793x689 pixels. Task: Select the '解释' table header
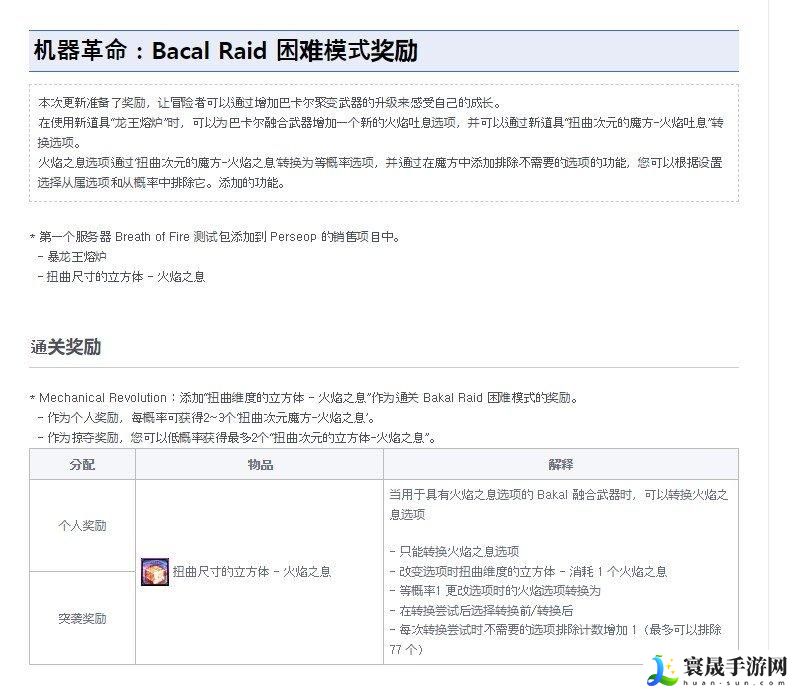coord(561,464)
